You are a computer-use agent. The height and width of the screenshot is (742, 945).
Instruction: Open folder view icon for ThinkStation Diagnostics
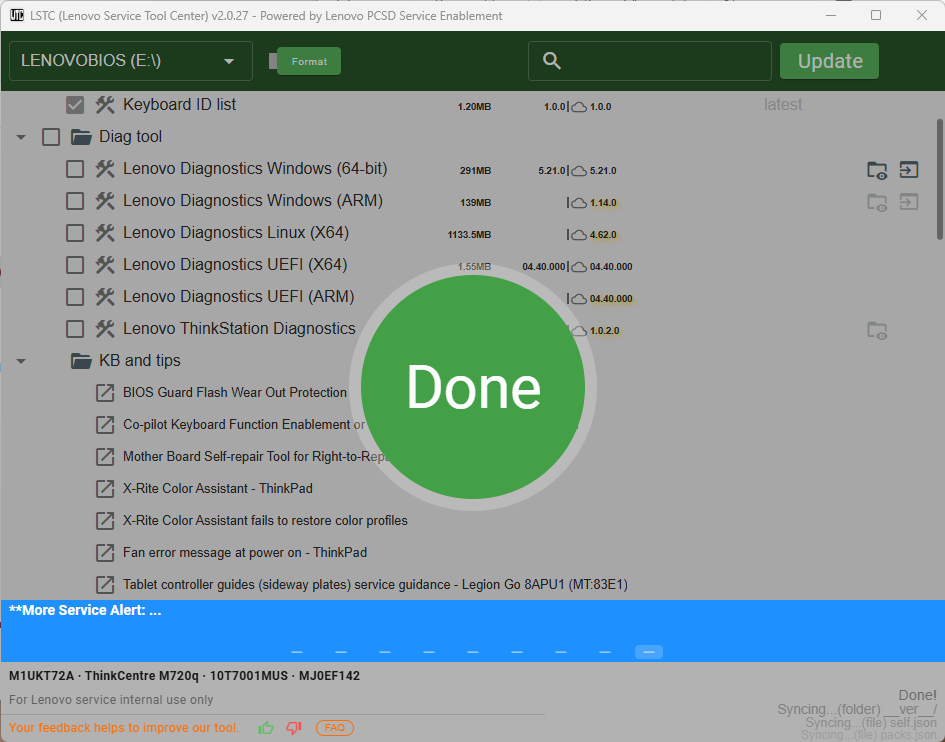(877, 330)
